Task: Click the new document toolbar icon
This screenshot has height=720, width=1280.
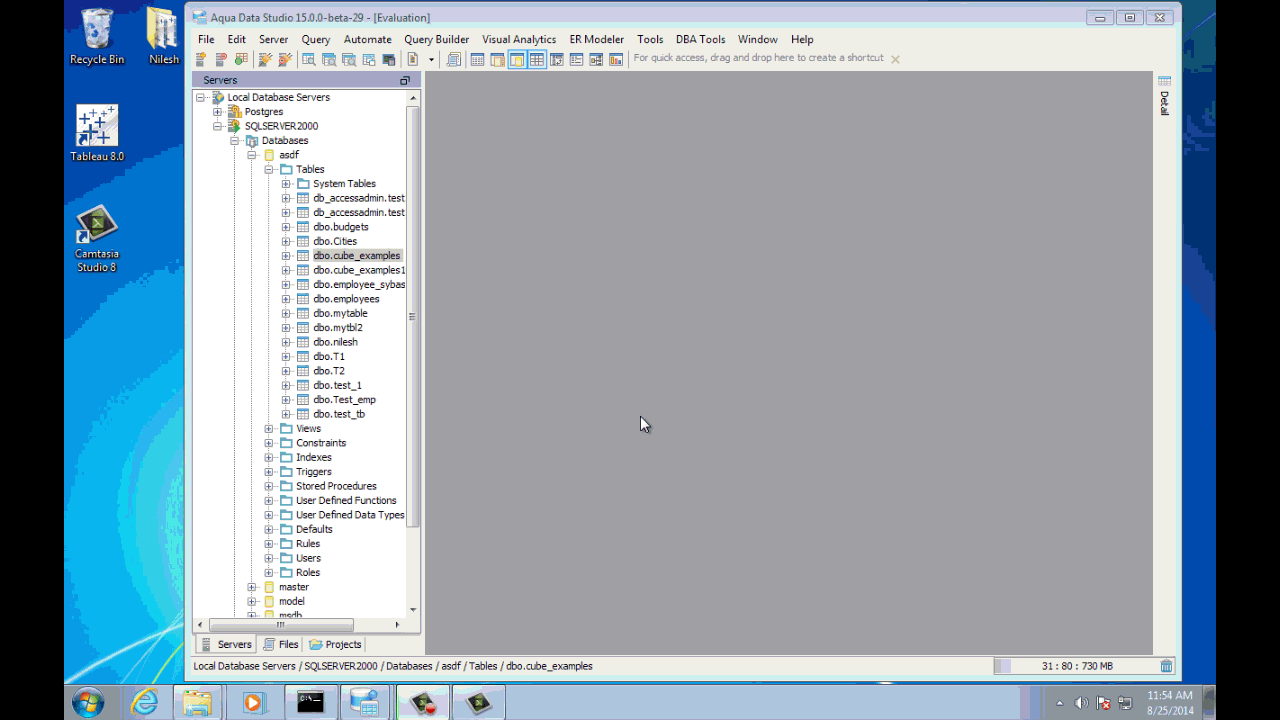Action: 413,60
